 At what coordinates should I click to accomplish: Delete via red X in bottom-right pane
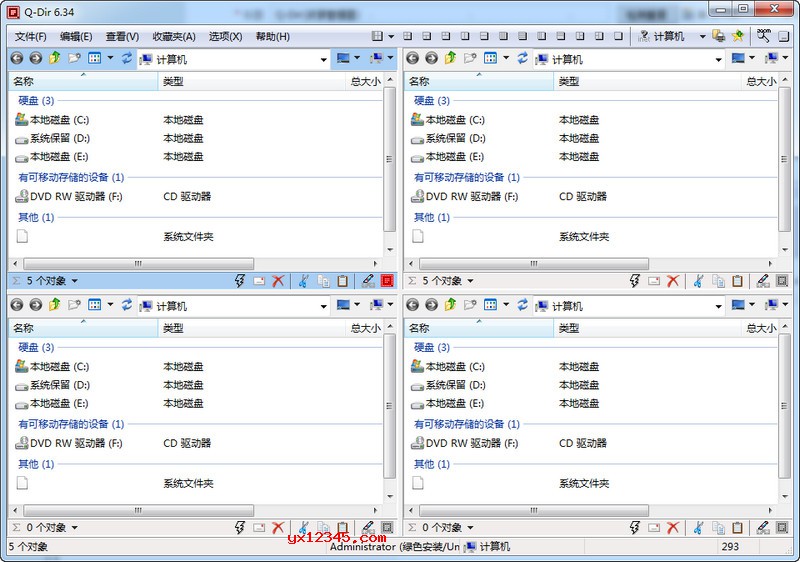click(x=673, y=527)
